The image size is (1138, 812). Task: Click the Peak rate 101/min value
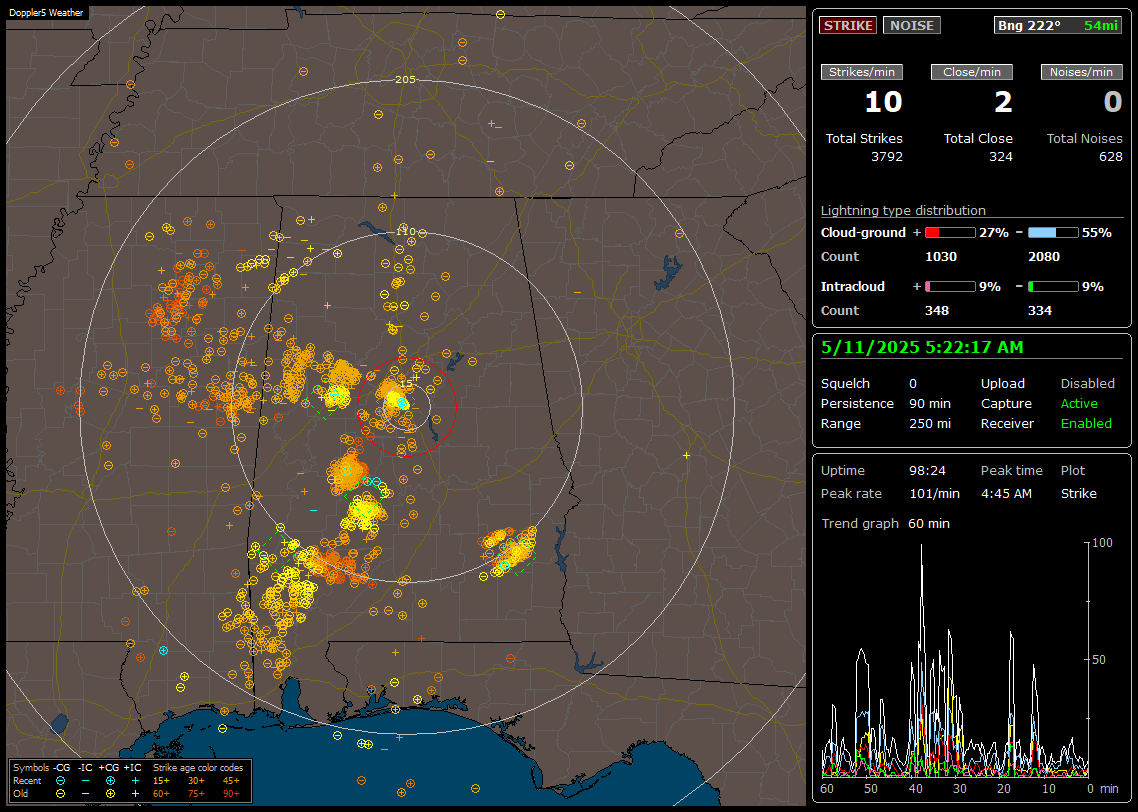935,493
